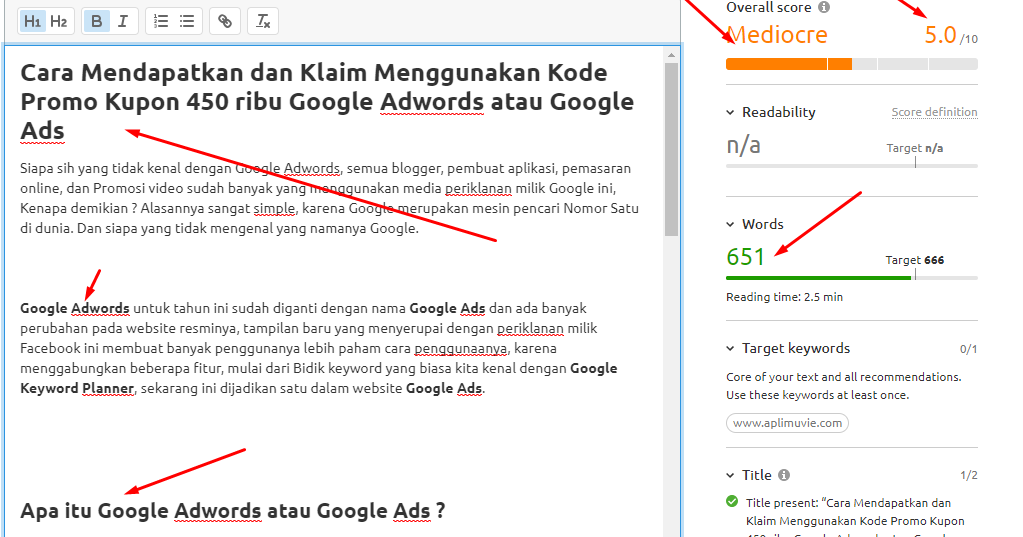
Task: Click the 651 word count value
Action: 745,257
